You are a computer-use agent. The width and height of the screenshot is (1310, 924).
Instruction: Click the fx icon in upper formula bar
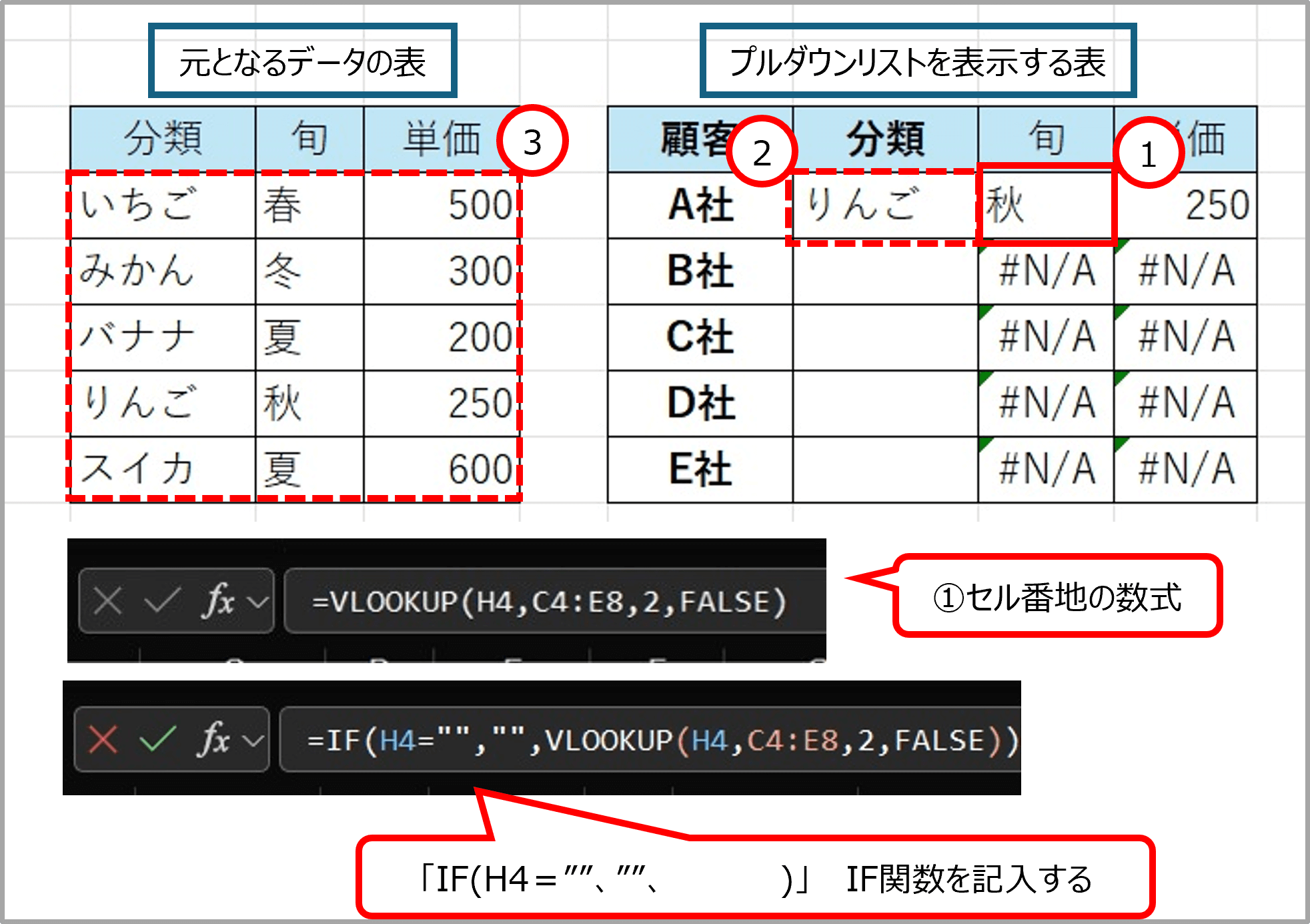(x=217, y=601)
